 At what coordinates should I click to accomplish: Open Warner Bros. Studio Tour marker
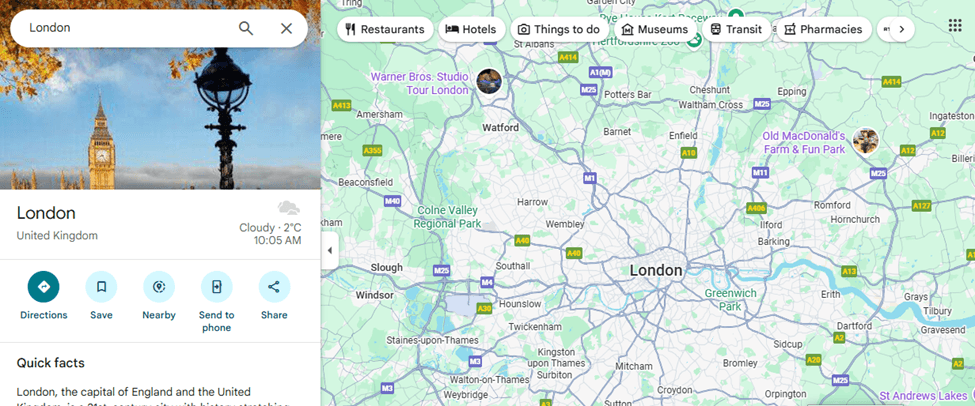(489, 81)
